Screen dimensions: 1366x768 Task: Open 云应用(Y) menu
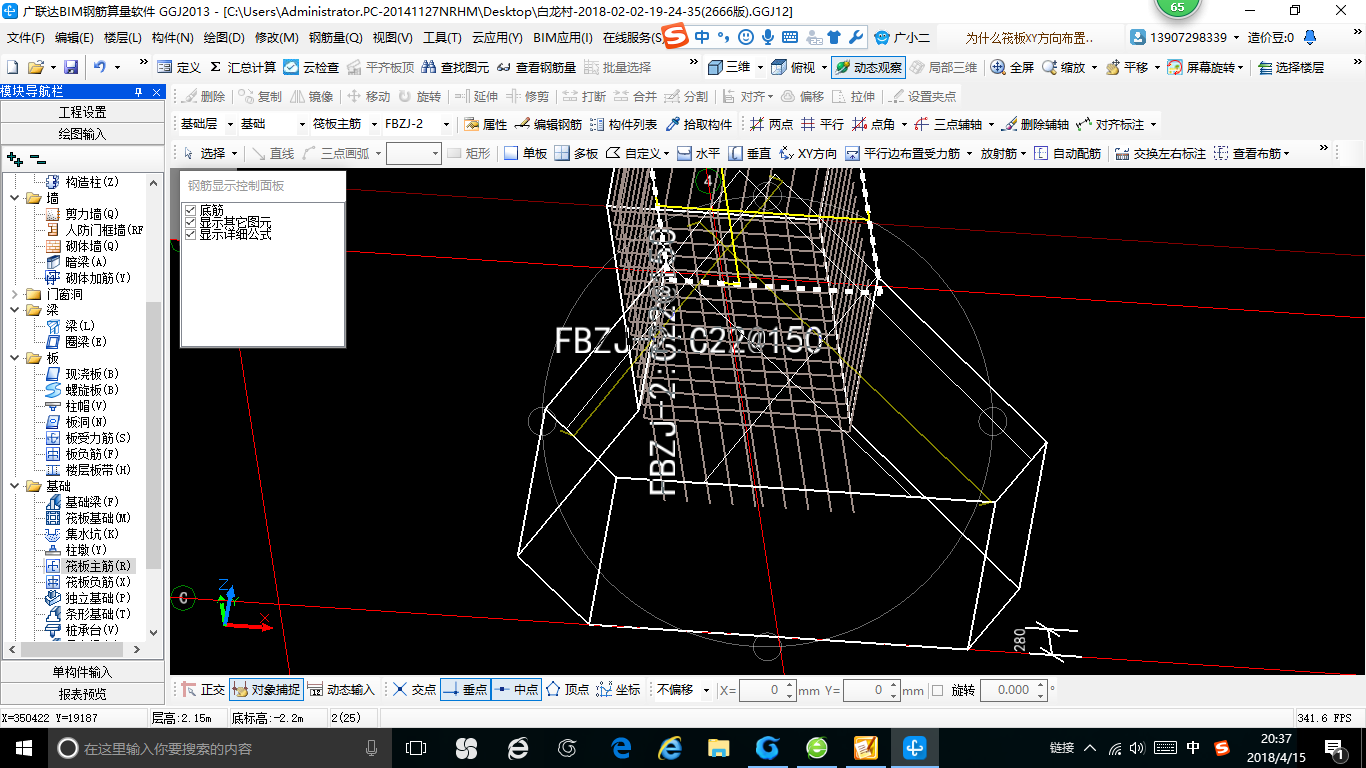(x=497, y=38)
